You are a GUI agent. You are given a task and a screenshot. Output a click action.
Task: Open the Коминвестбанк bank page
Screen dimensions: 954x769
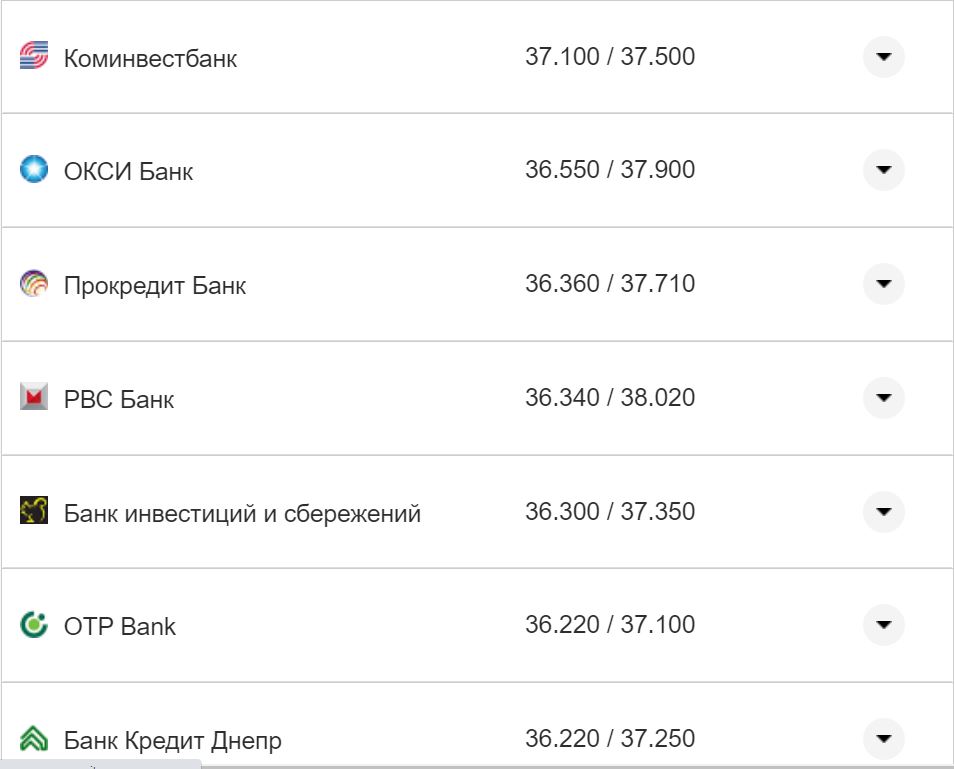(150, 57)
